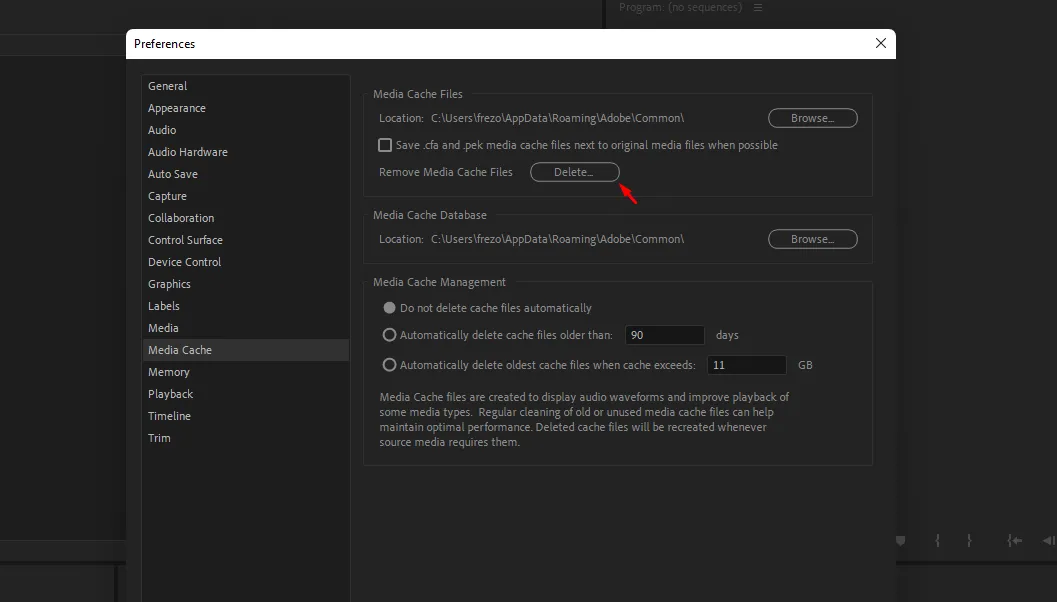Click Mark Out icon in Program monitor
This screenshot has width=1057, height=602.
coord(969,541)
